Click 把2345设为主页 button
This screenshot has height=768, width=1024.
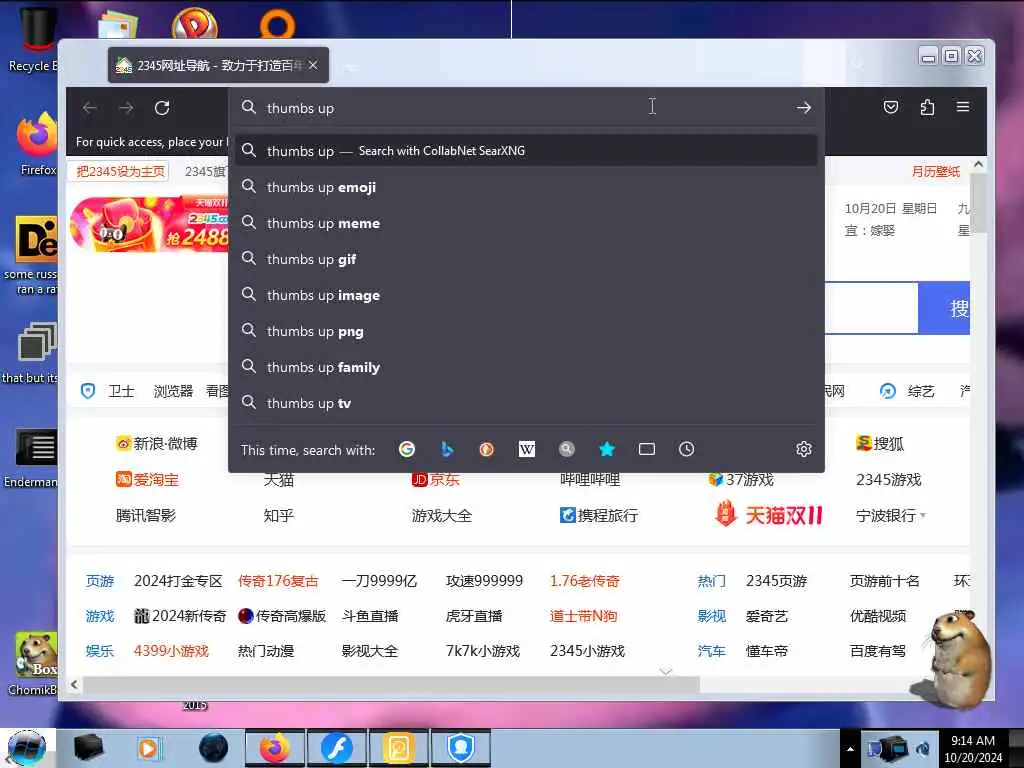120,171
